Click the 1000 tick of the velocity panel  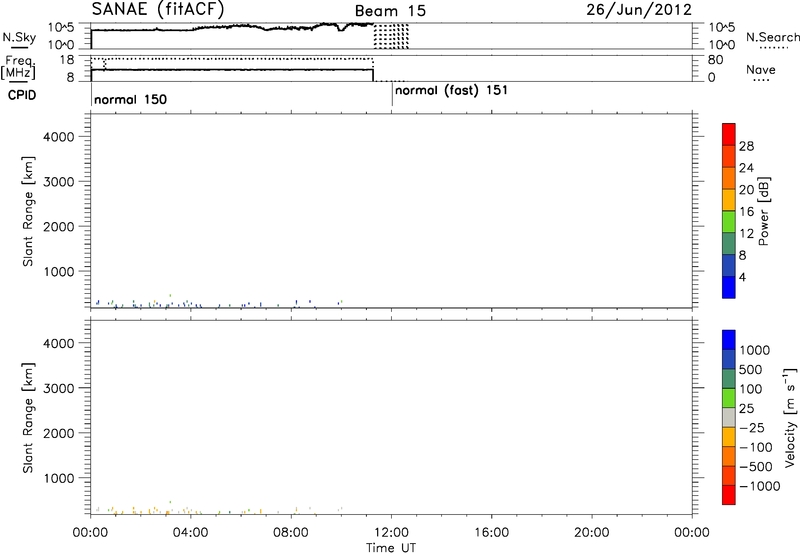click(59, 478)
